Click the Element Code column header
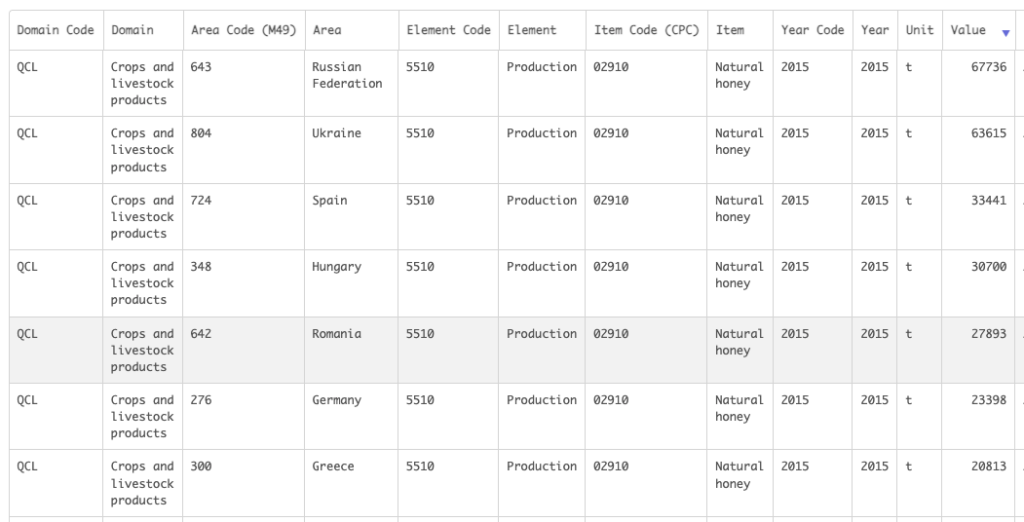This screenshot has height=522, width=1024. [448, 30]
